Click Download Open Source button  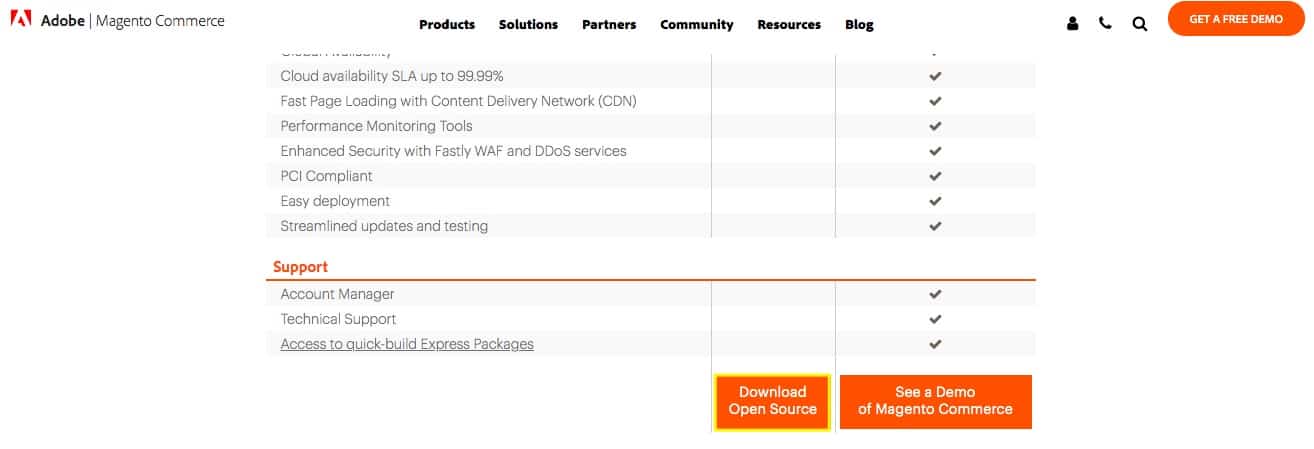772,402
